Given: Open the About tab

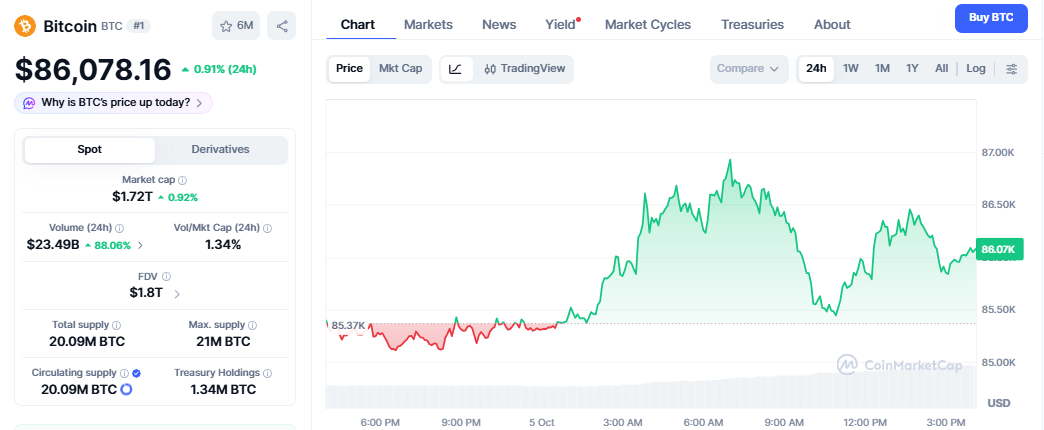Looking at the screenshot, I should [x=832, y=25].
